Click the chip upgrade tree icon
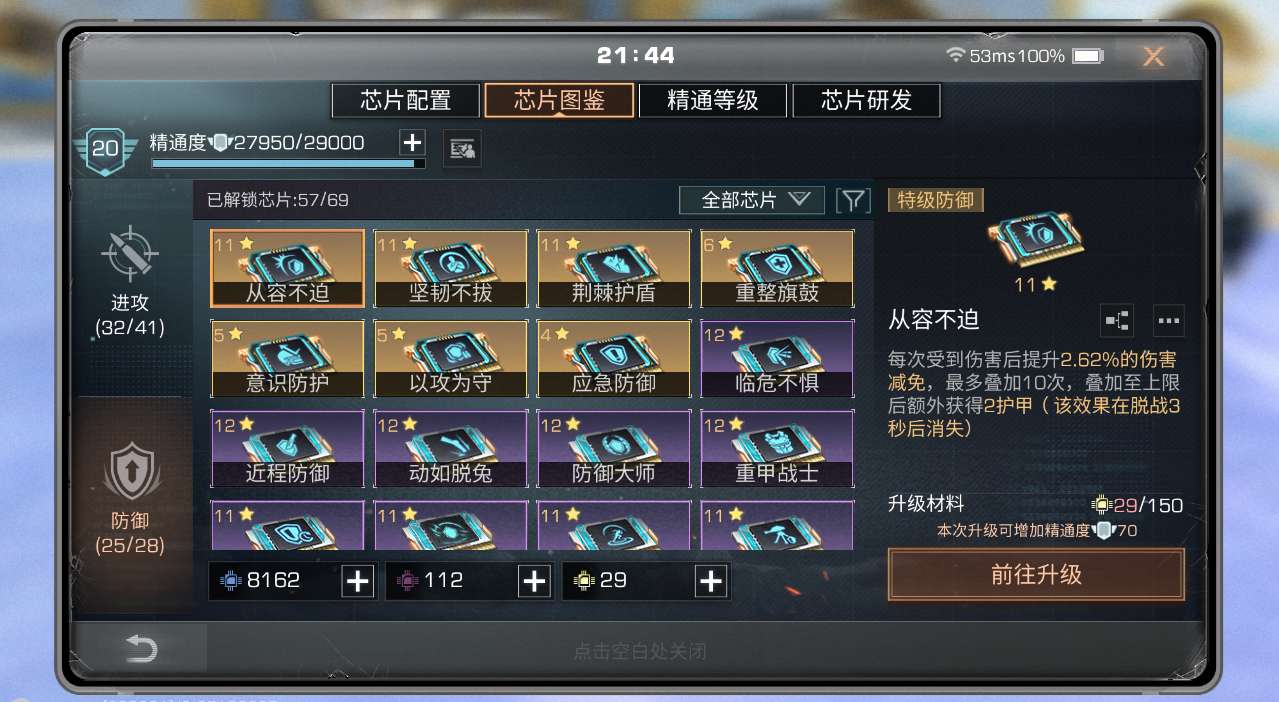Screen dimensions: 1279x702 [x=1116, y=321]
